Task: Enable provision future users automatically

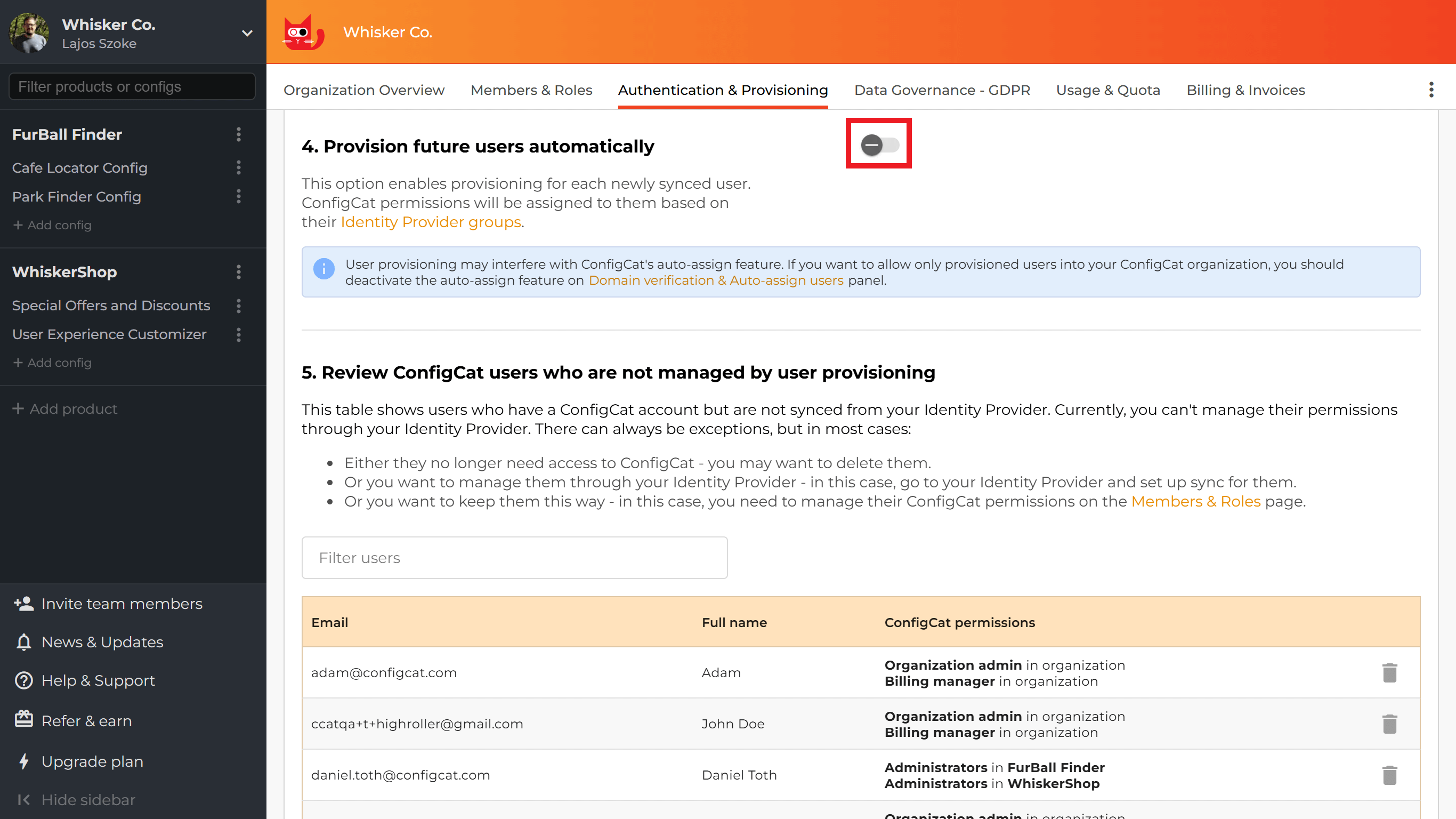Action: pos(878,145)
